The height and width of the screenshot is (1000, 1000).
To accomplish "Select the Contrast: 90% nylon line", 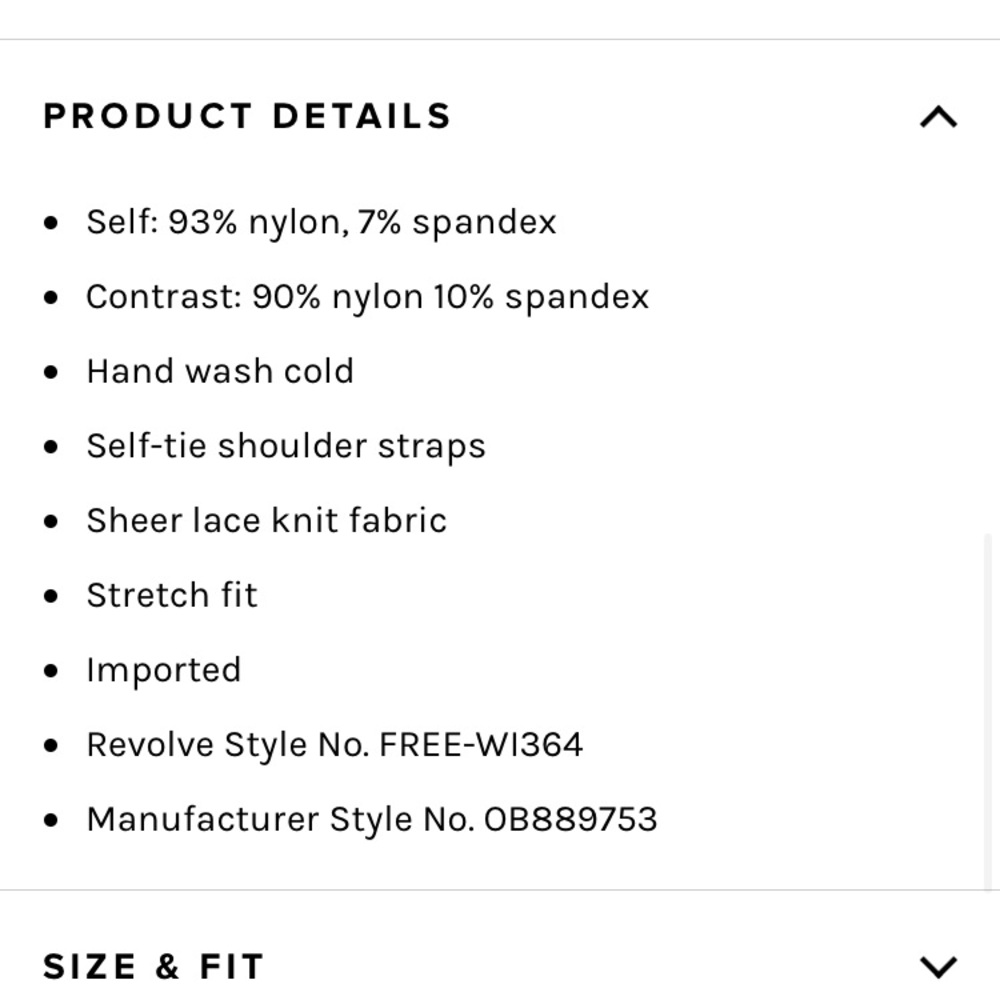I will click(x=367, y=297).
